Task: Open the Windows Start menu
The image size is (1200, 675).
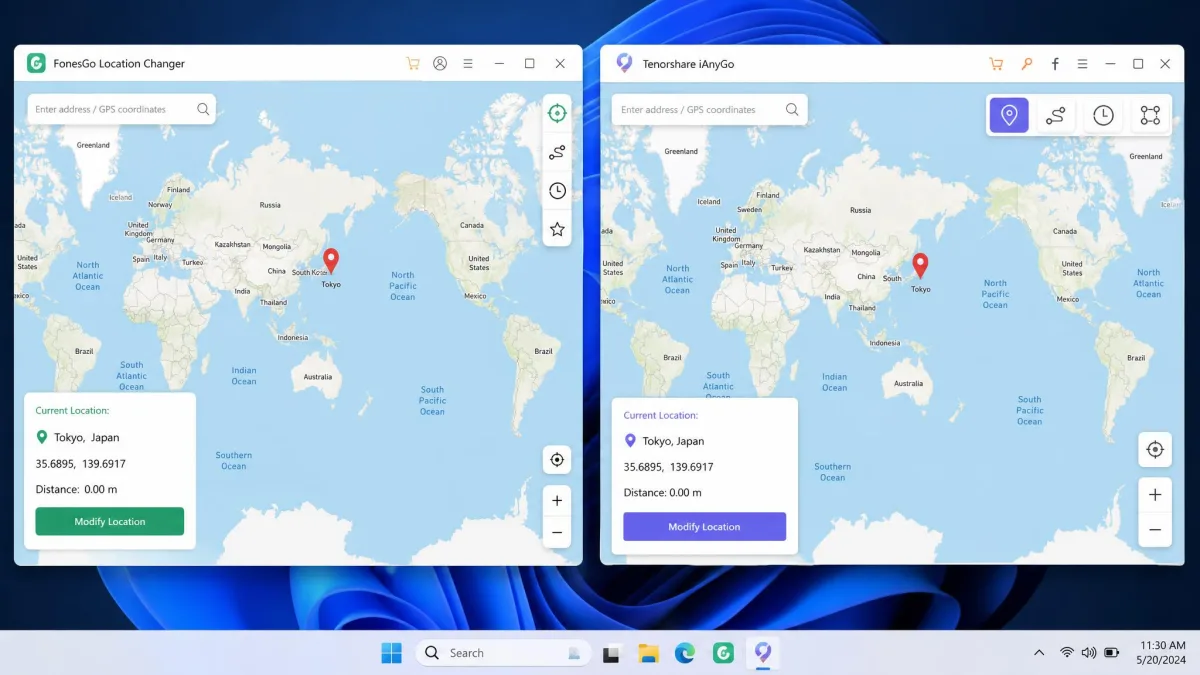Action: click(391, 653)
